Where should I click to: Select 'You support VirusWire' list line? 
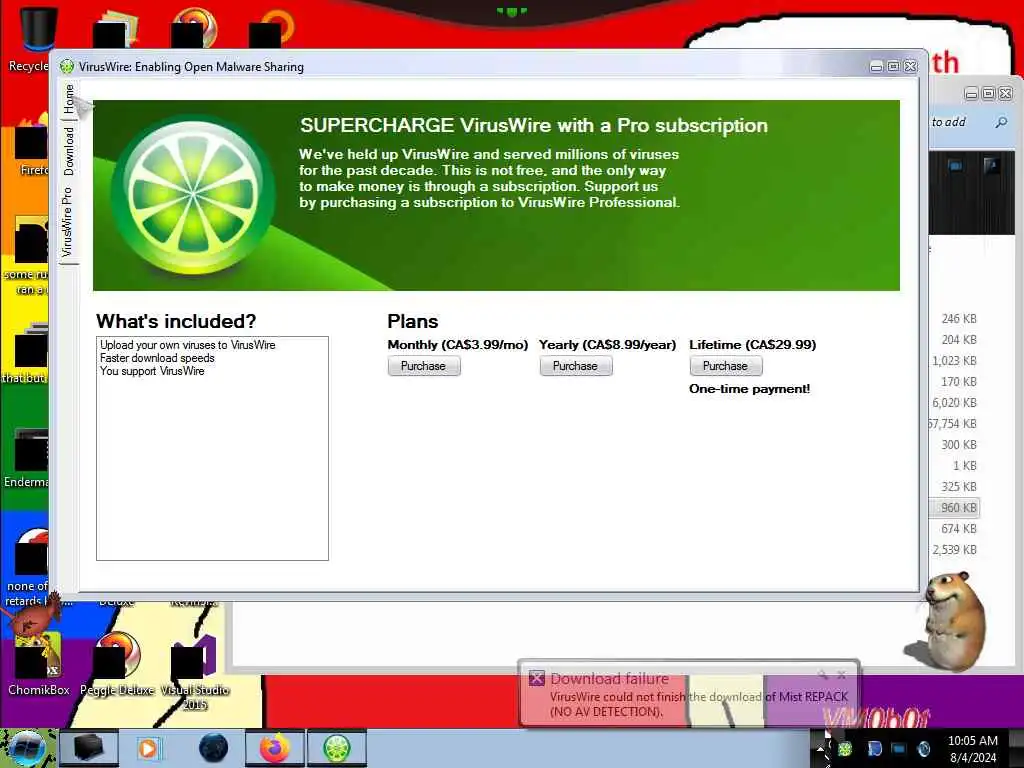(x=152, y=371)
